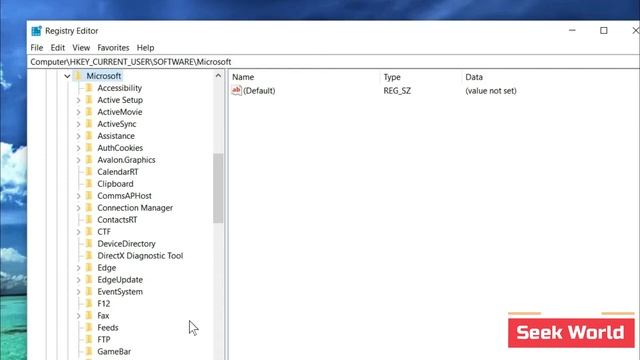Click the Clipboard folder icon
640x360 pixels.
[89, 184]
